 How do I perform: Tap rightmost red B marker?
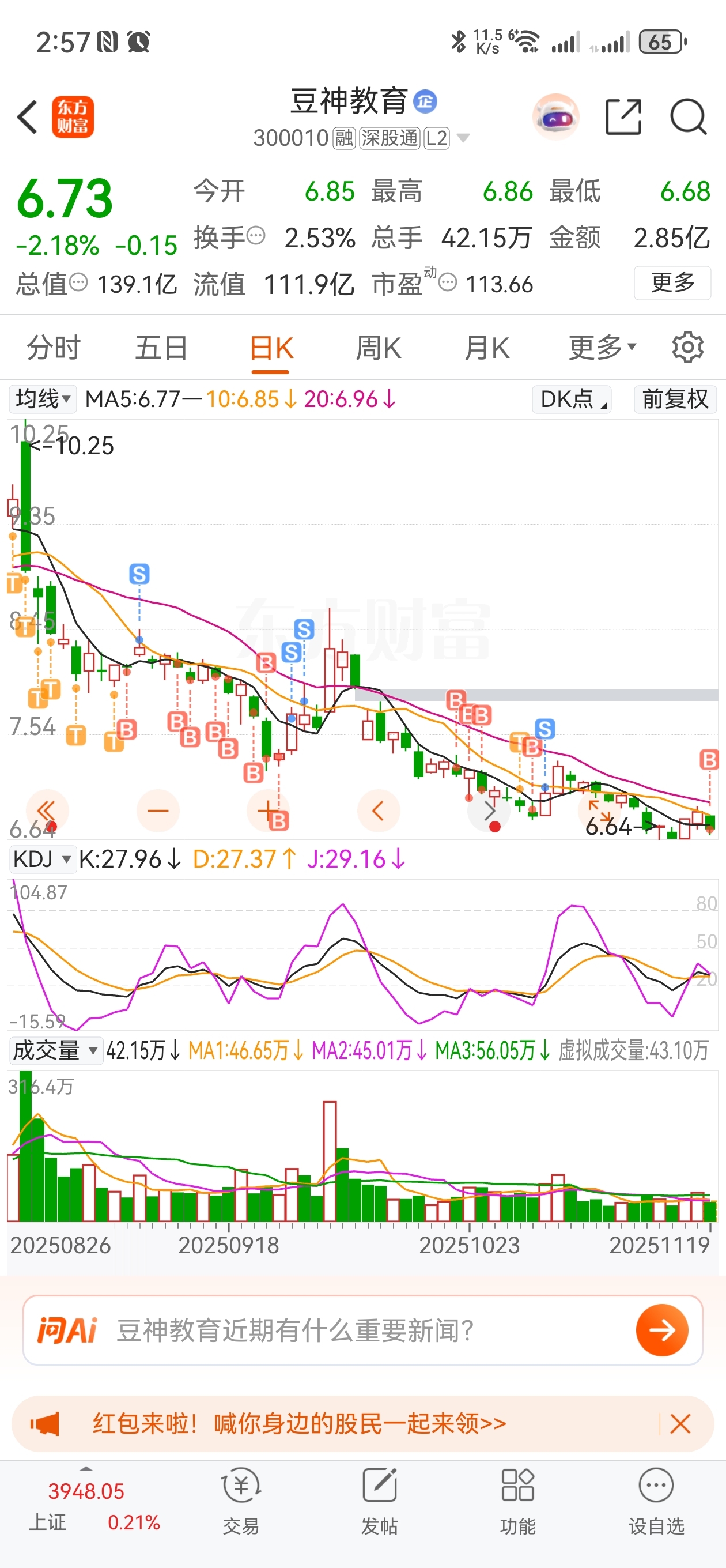709,759
